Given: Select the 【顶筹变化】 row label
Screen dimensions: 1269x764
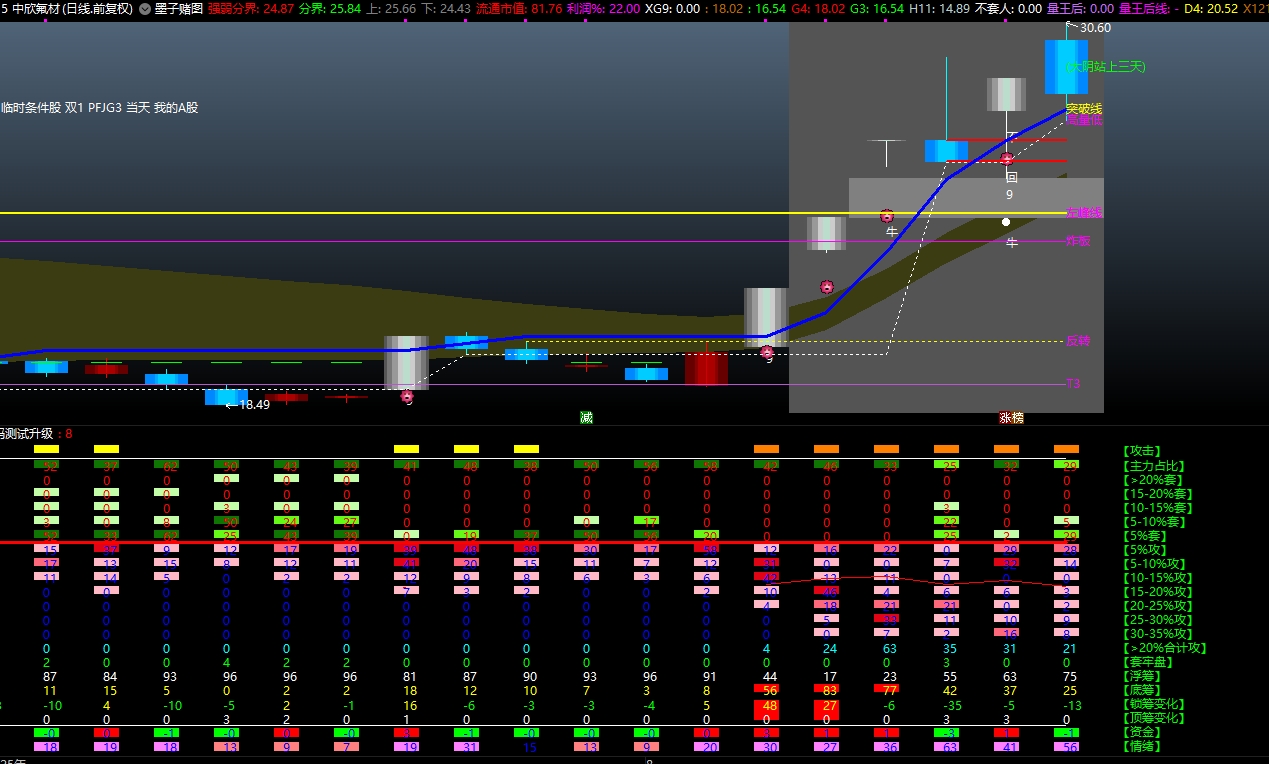Looking at the screenshot, I should pyautogui.click(x=1152, y=717).
